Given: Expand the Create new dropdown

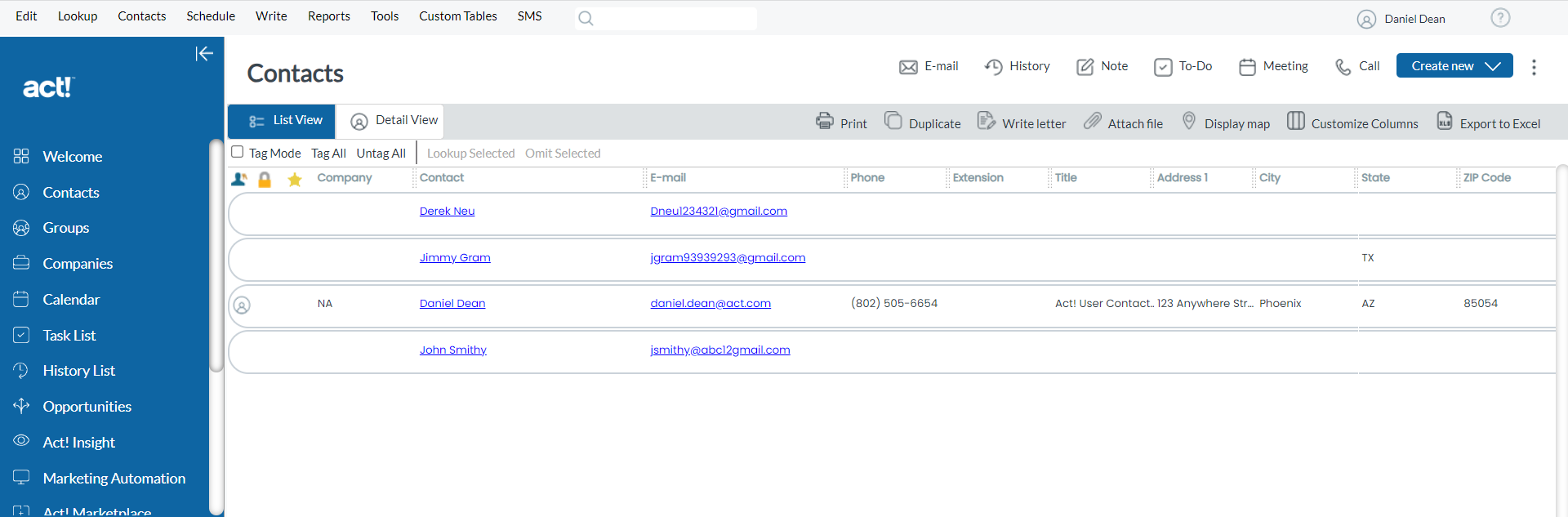Looking at the screenshot, I should point(1454,66).
